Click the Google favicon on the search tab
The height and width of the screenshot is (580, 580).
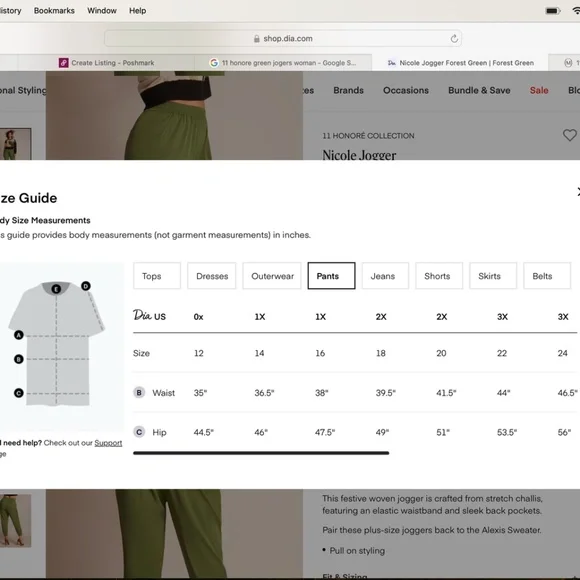pyautogui.click(x=214, y=63)
